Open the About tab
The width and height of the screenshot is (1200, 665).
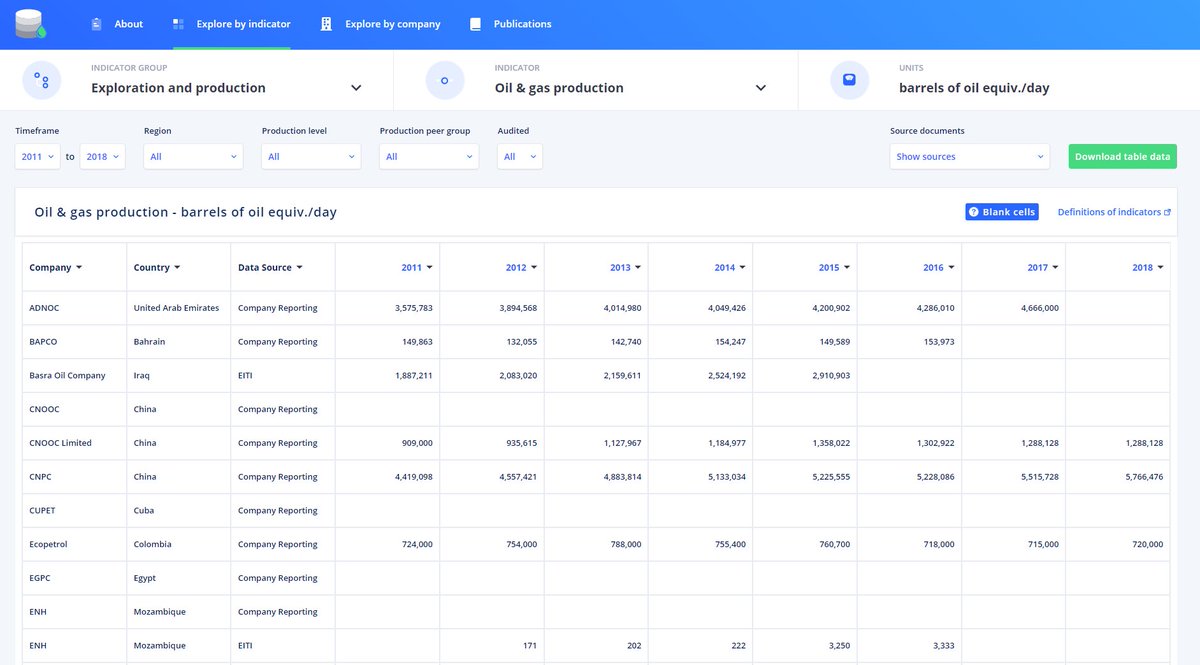(117, 24)
